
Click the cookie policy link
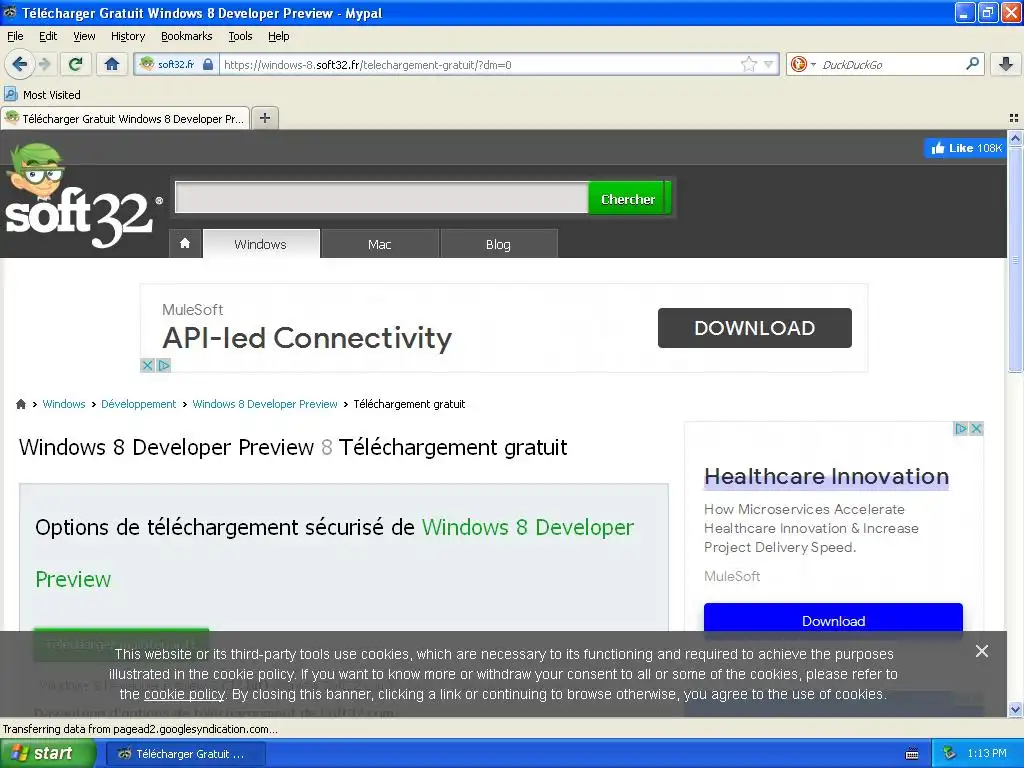point(184,694)
